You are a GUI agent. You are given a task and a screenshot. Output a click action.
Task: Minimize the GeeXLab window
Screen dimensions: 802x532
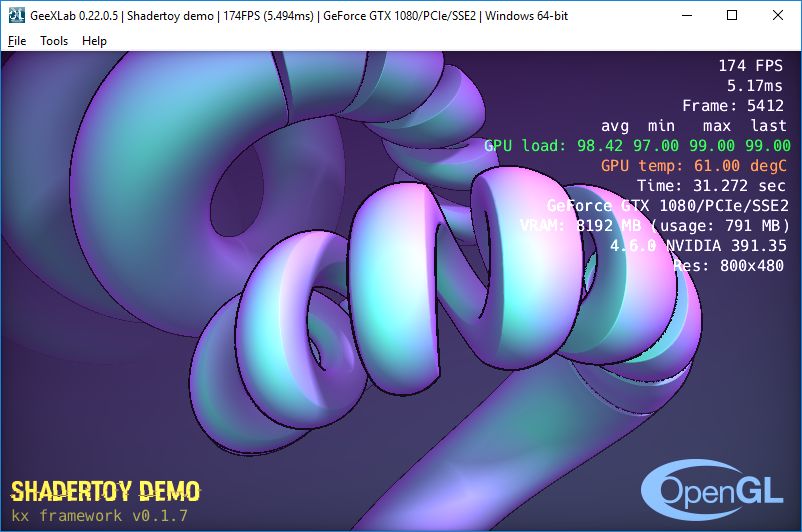687,15
